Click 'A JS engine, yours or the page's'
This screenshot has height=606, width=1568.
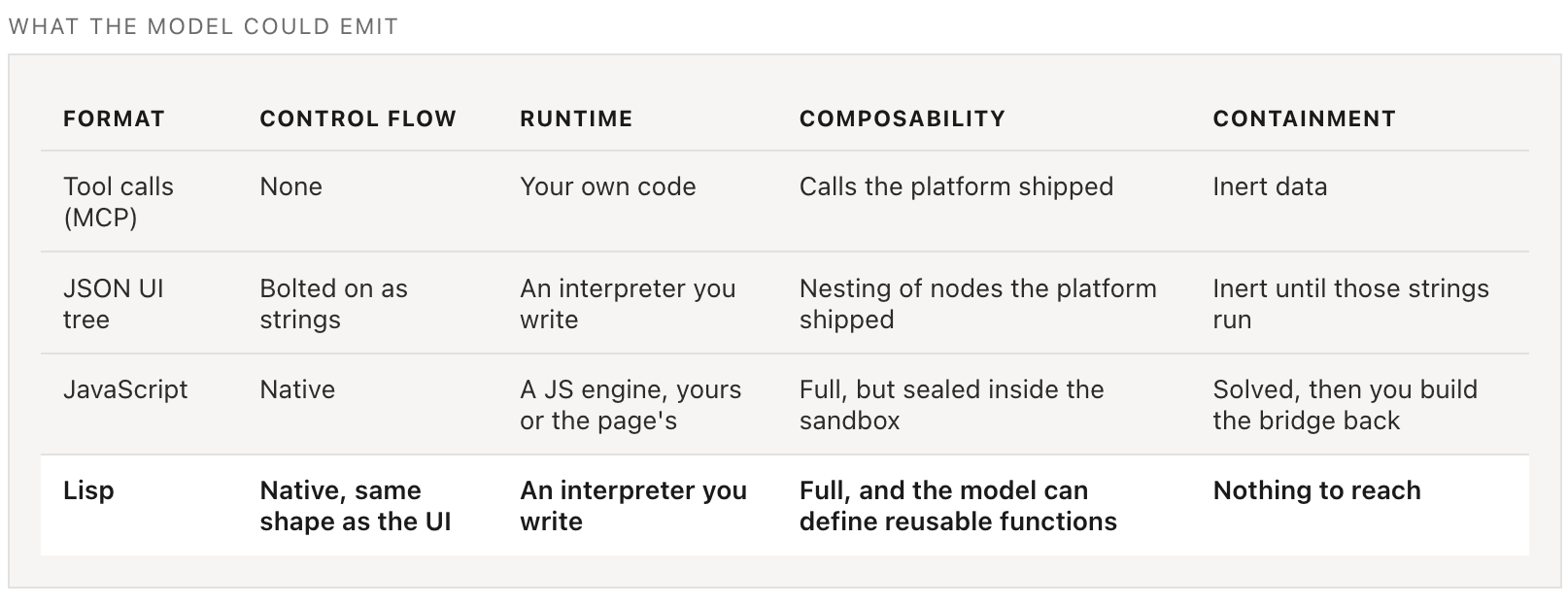click(631, 405)
